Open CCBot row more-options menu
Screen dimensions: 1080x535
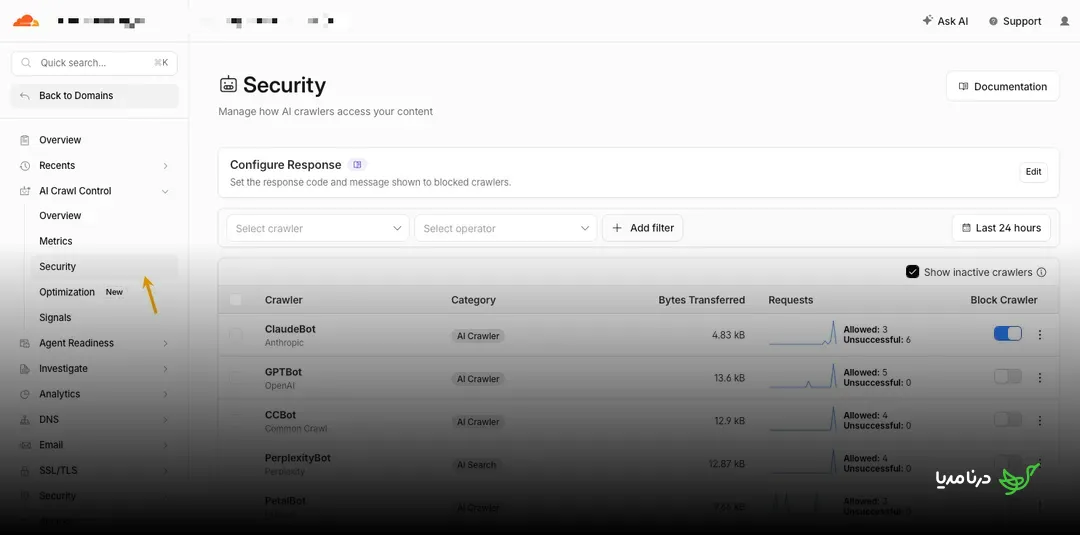click(1040, 420)
